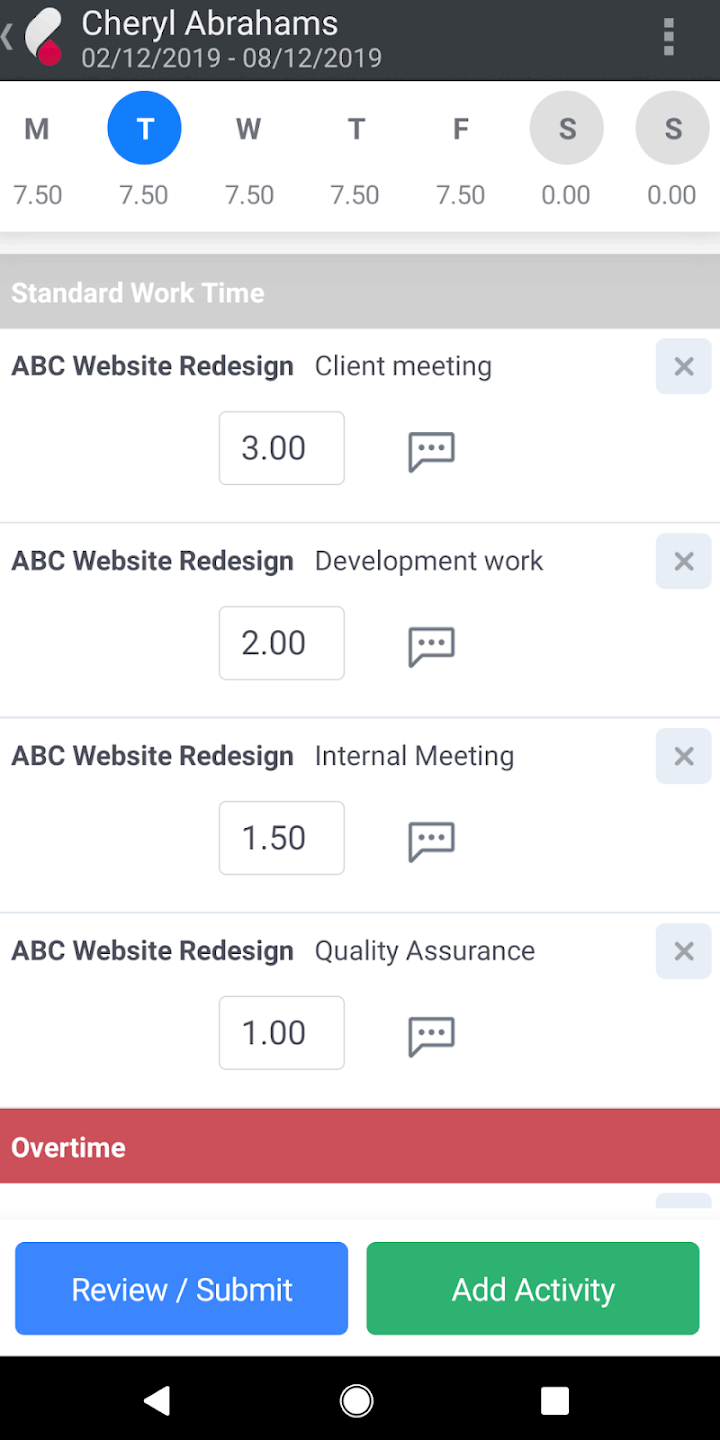Delete the Internal Meeting activity row

point(684,756)
